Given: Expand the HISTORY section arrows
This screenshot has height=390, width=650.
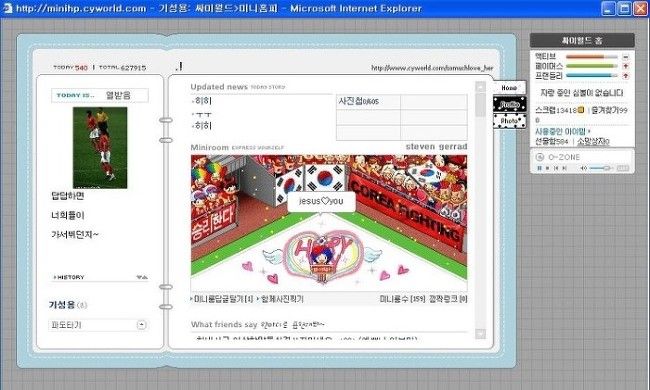Looking at the screenshot, I should tap(142, 277).
